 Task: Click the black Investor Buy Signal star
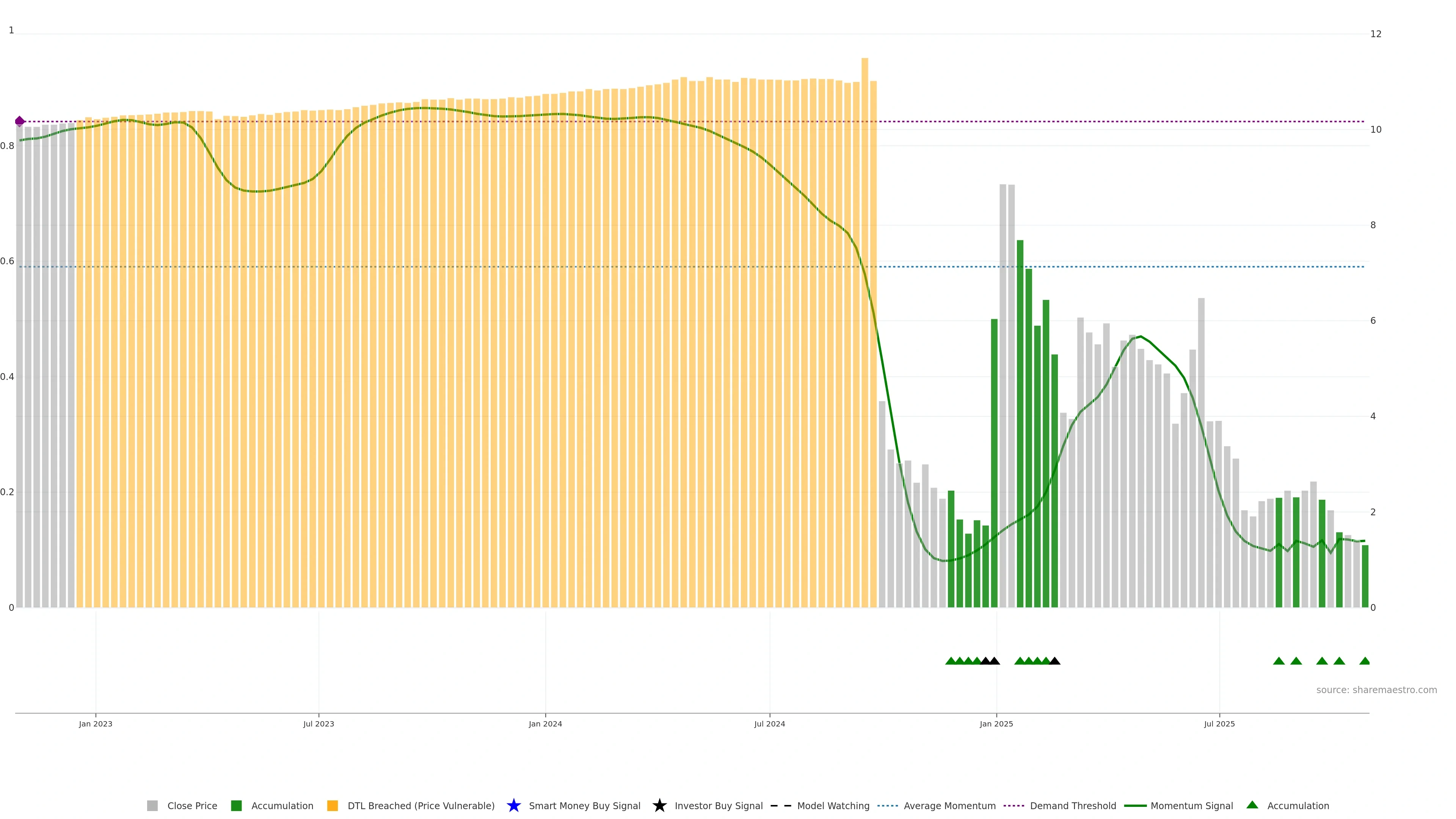coord(659,805)
